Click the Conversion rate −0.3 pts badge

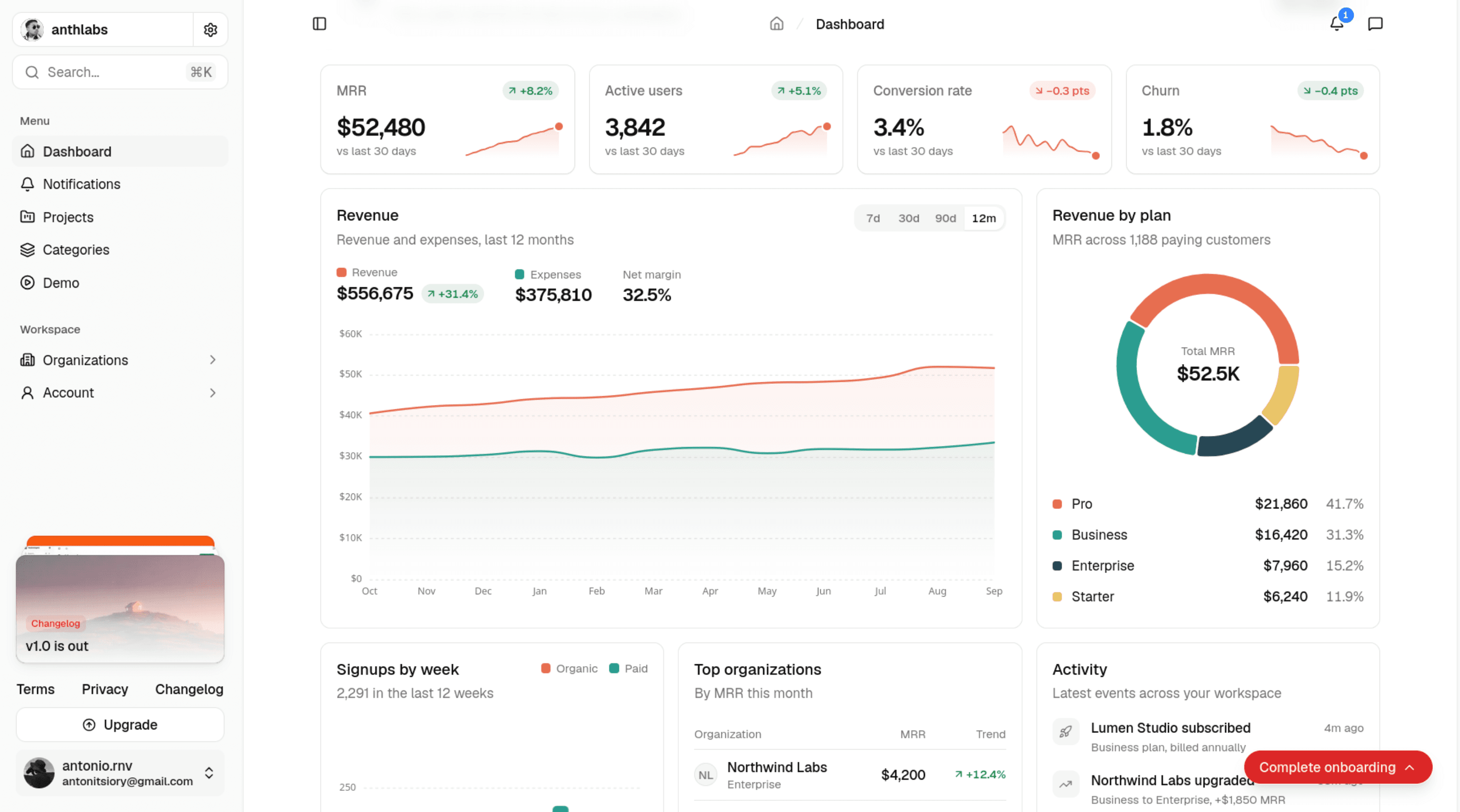(1063, 91)
